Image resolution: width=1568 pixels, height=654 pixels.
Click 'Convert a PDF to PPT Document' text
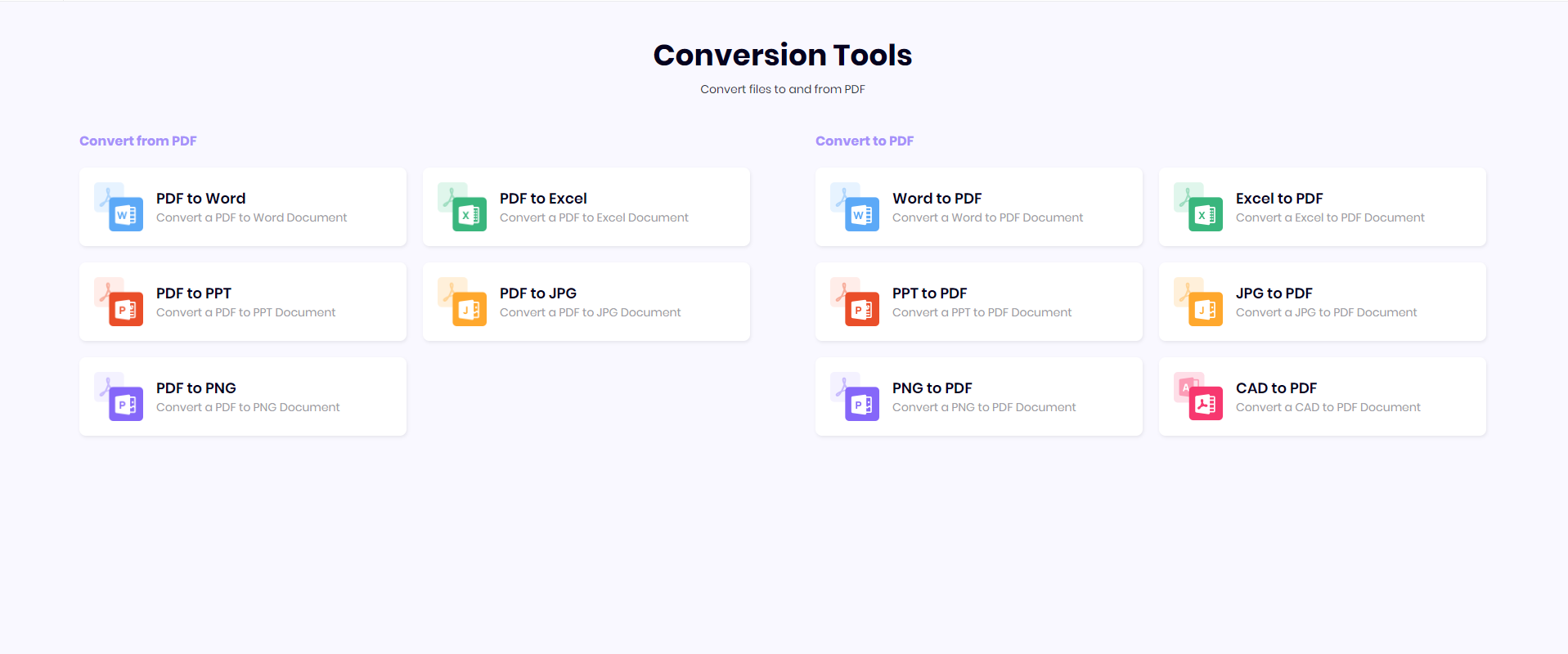[246, 312]
